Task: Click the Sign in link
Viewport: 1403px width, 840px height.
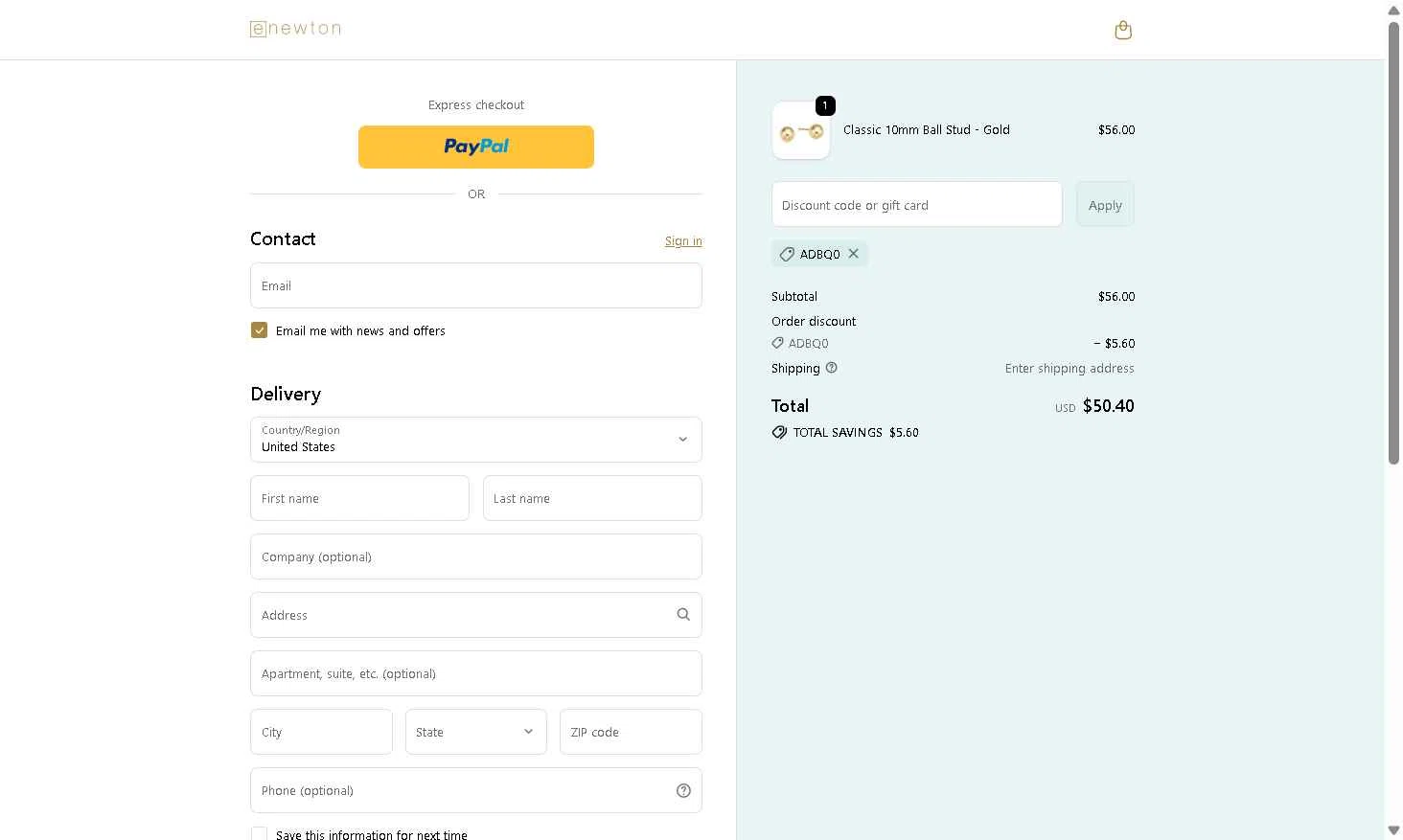Action: [683, 241]
